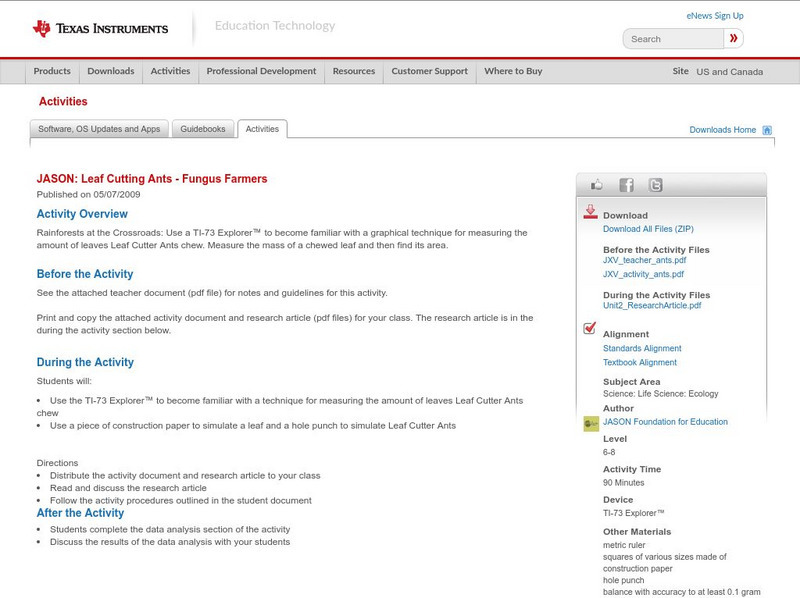This screenshot has width=800, height=598.
Task: Open the Resources menu
Action: point(354,71)
